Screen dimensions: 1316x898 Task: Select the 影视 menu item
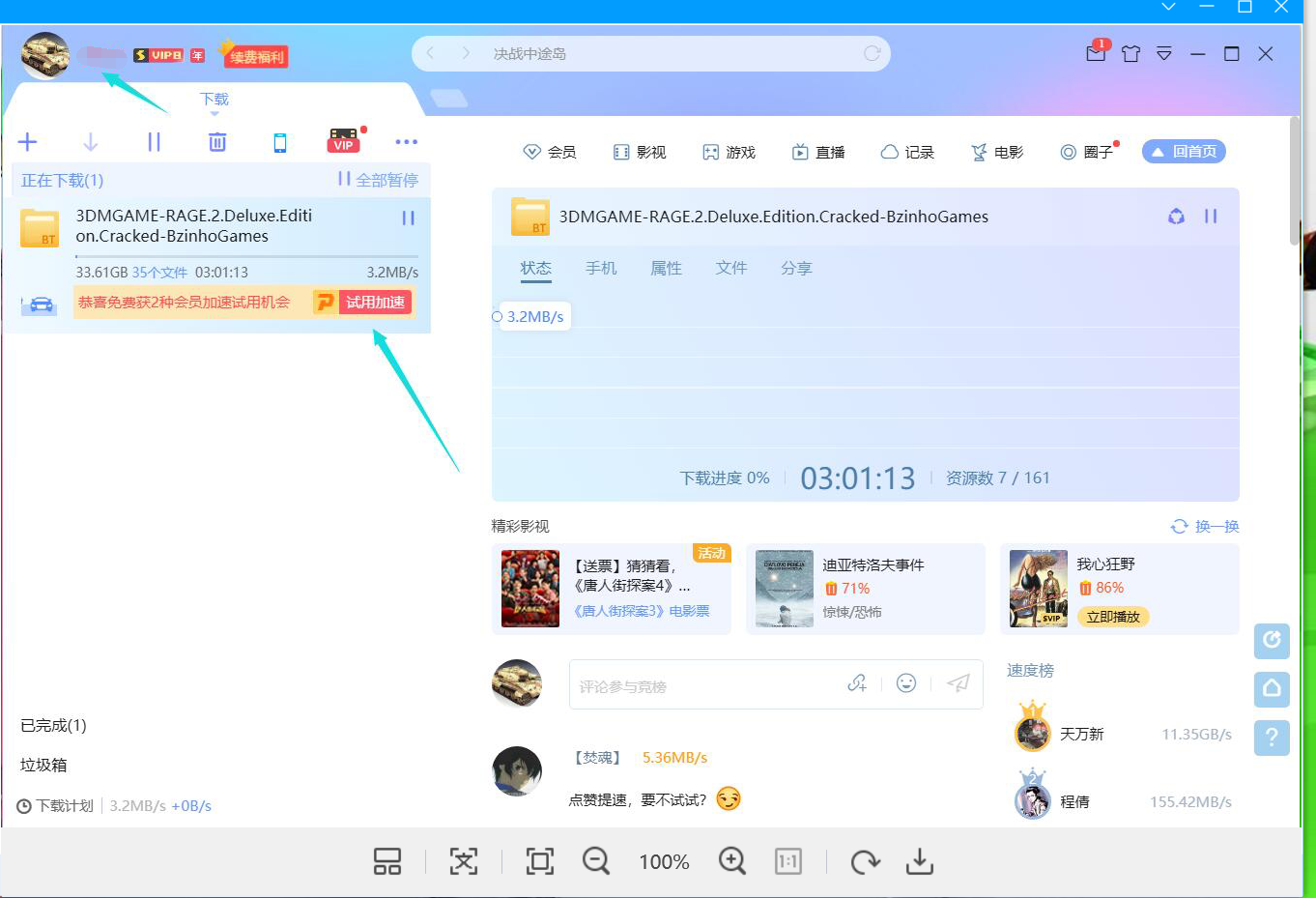pos(639,152)
